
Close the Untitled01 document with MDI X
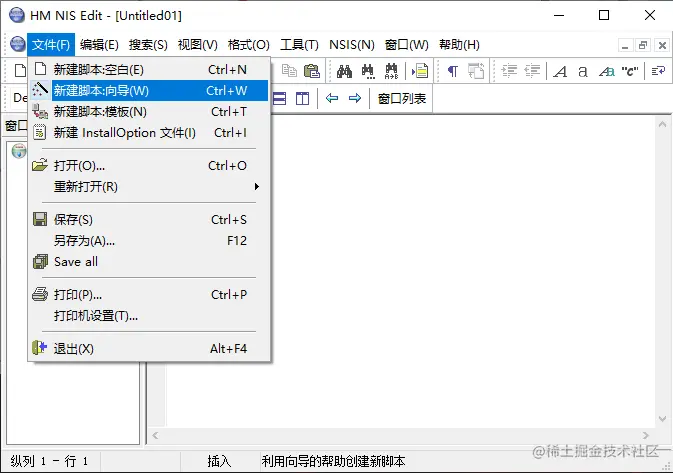(x=662, y=45)
